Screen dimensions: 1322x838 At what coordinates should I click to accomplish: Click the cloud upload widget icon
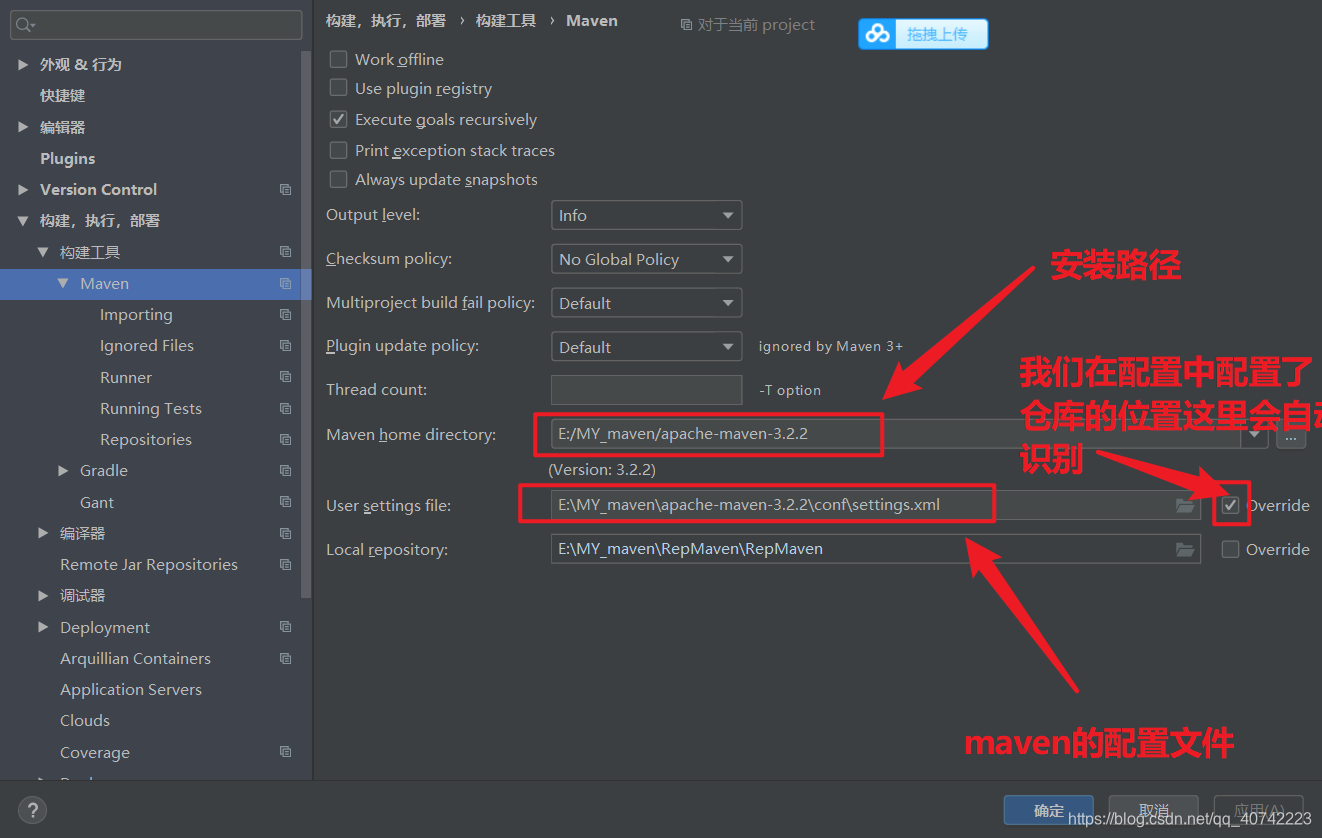coord(878,34)
